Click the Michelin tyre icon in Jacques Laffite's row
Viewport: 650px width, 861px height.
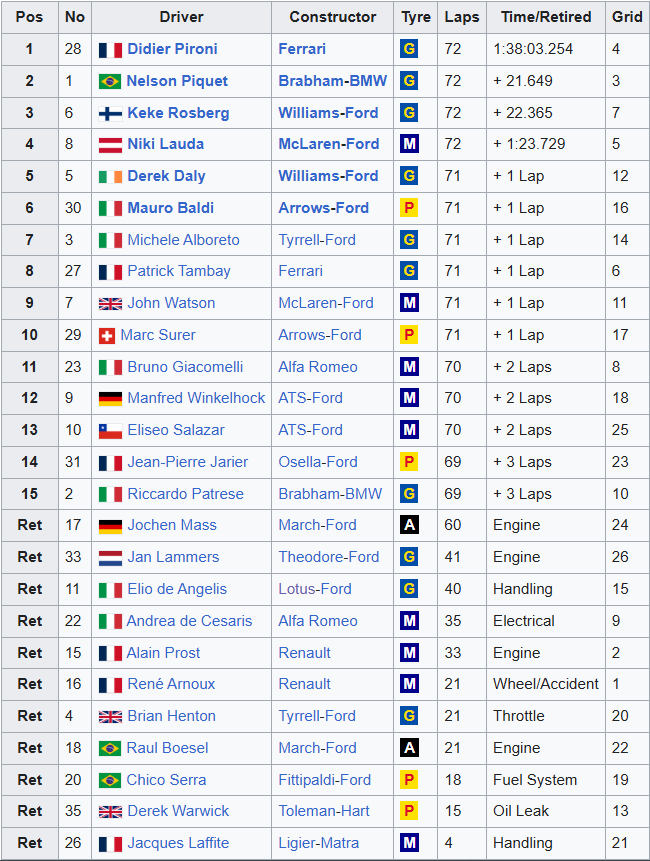[410, 842]
